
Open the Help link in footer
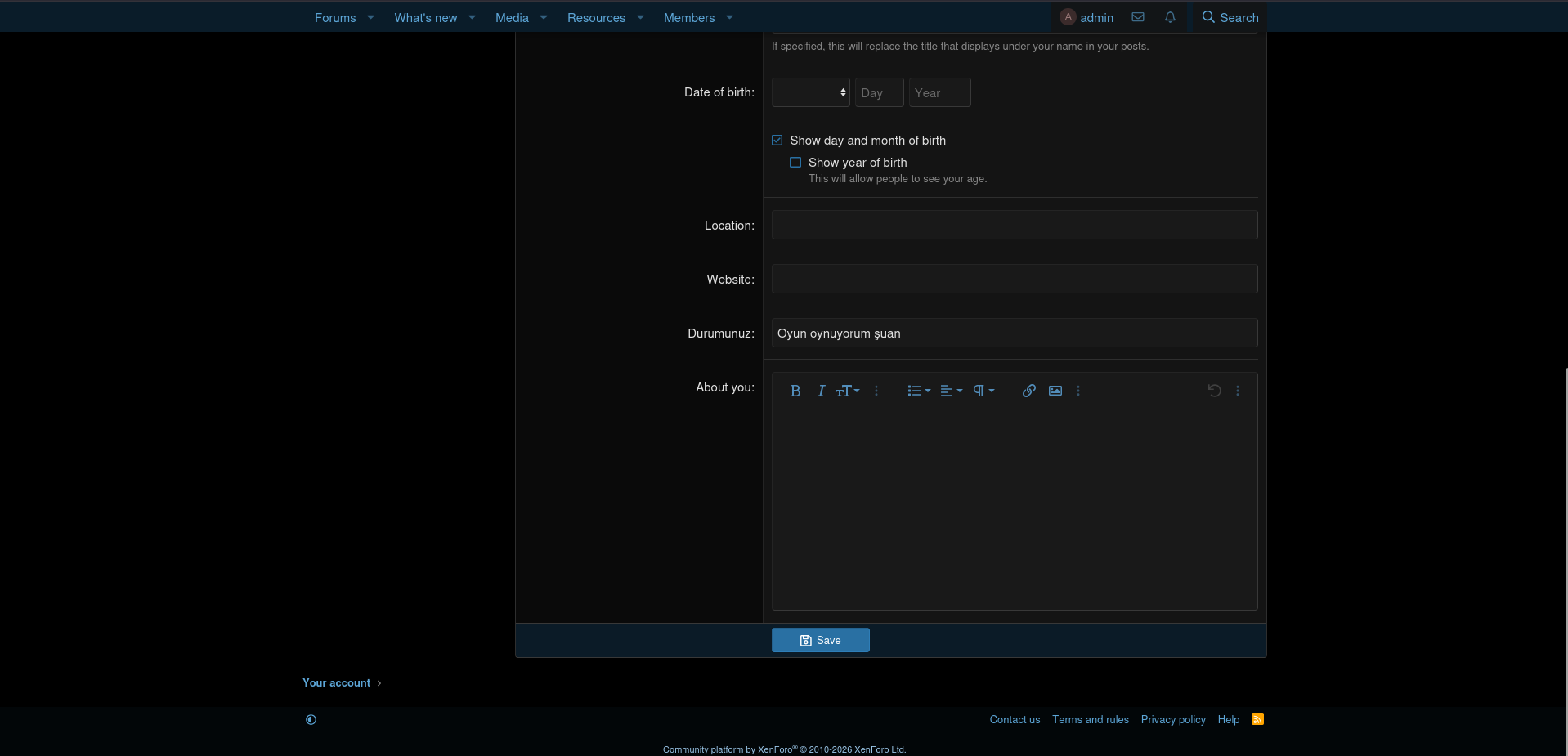click(1228, 719)
